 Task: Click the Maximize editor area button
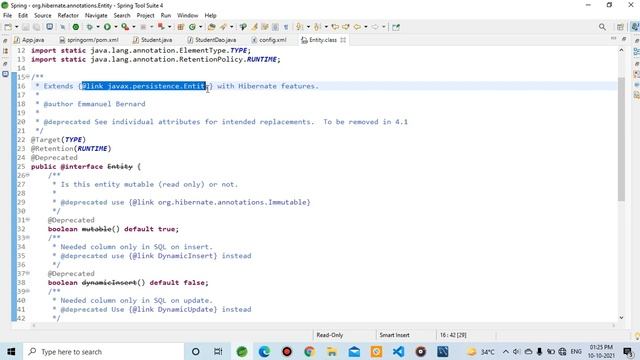coord(624,38)
